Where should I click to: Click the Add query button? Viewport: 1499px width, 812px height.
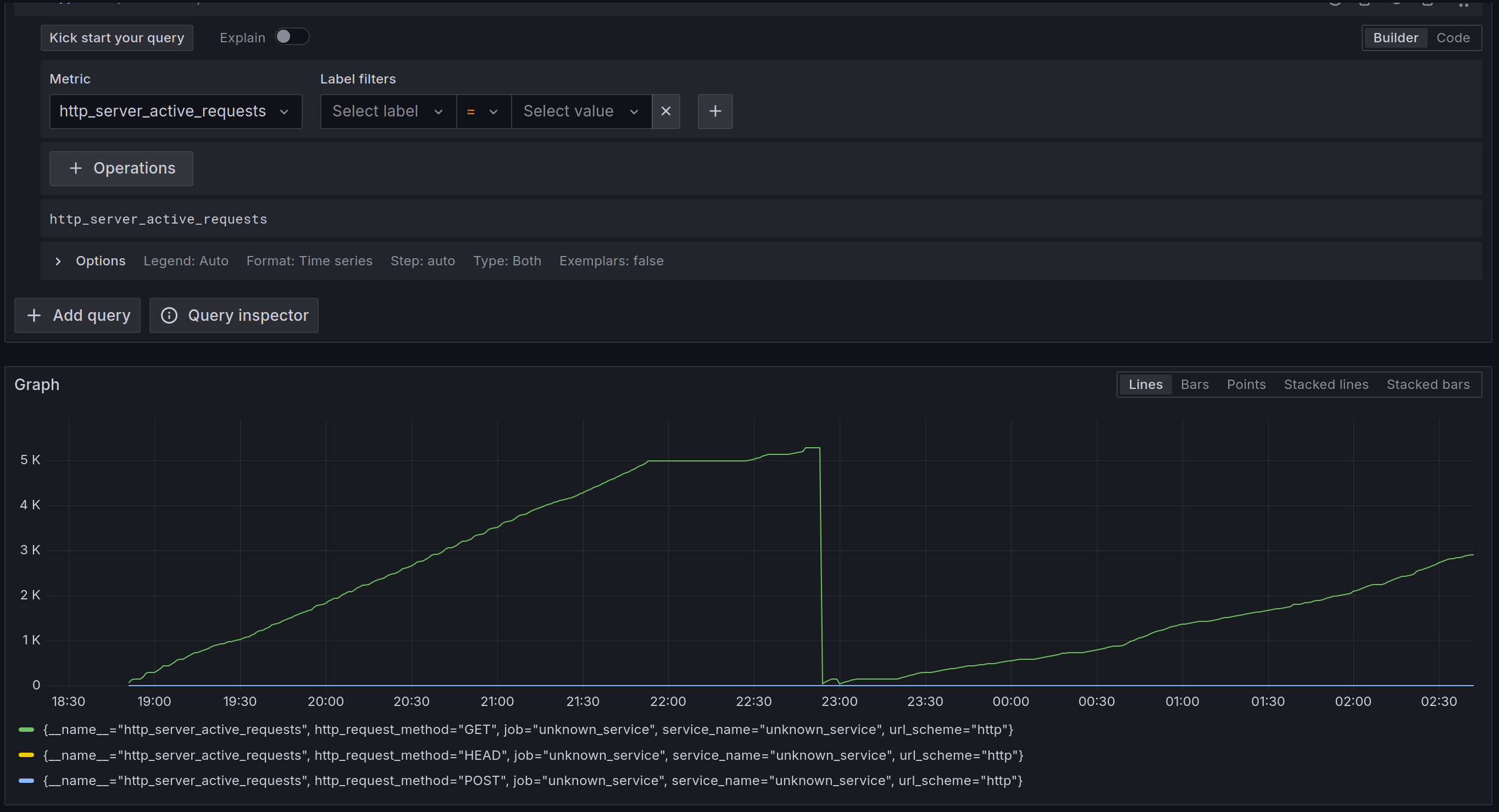pyautogui.click(x=77, y=315)
